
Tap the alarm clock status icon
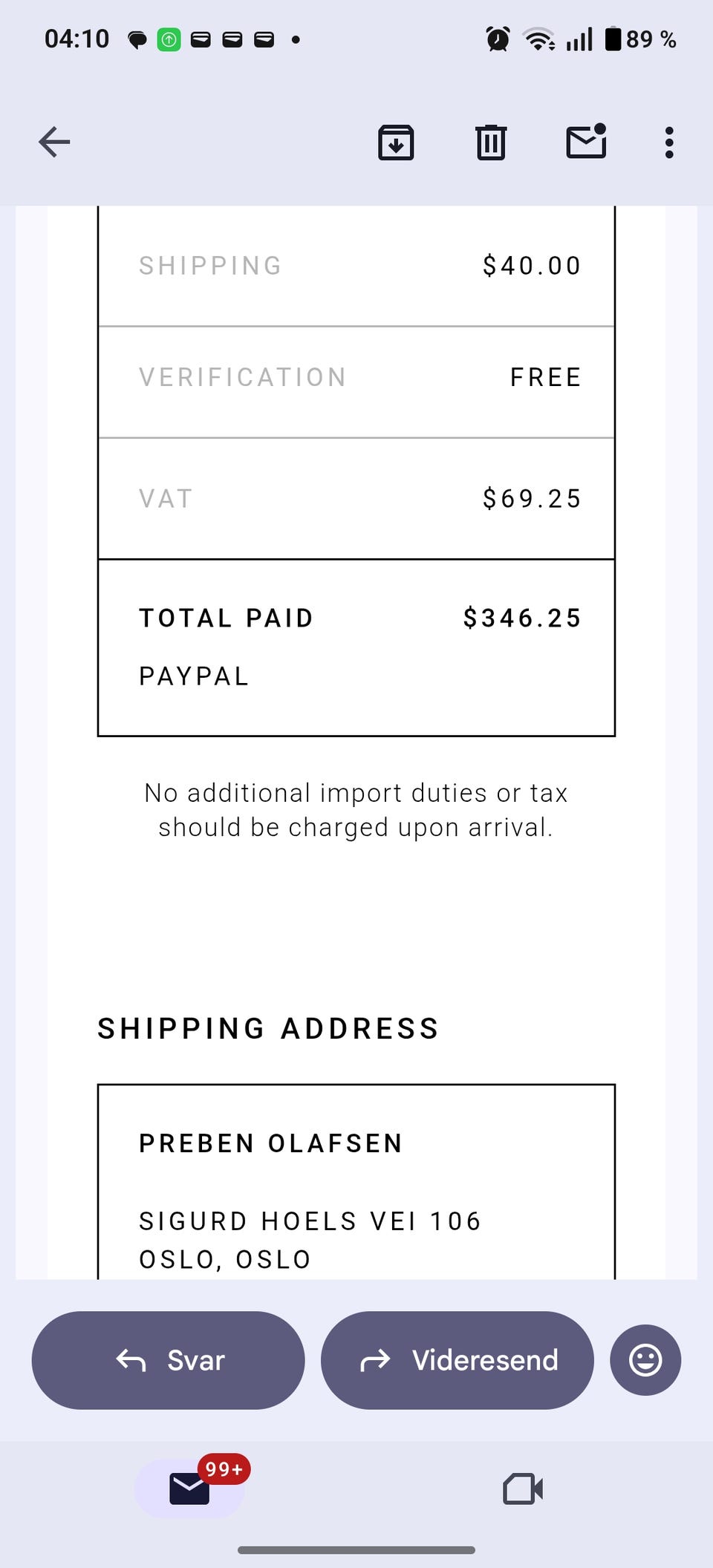(x=498, y=39)
